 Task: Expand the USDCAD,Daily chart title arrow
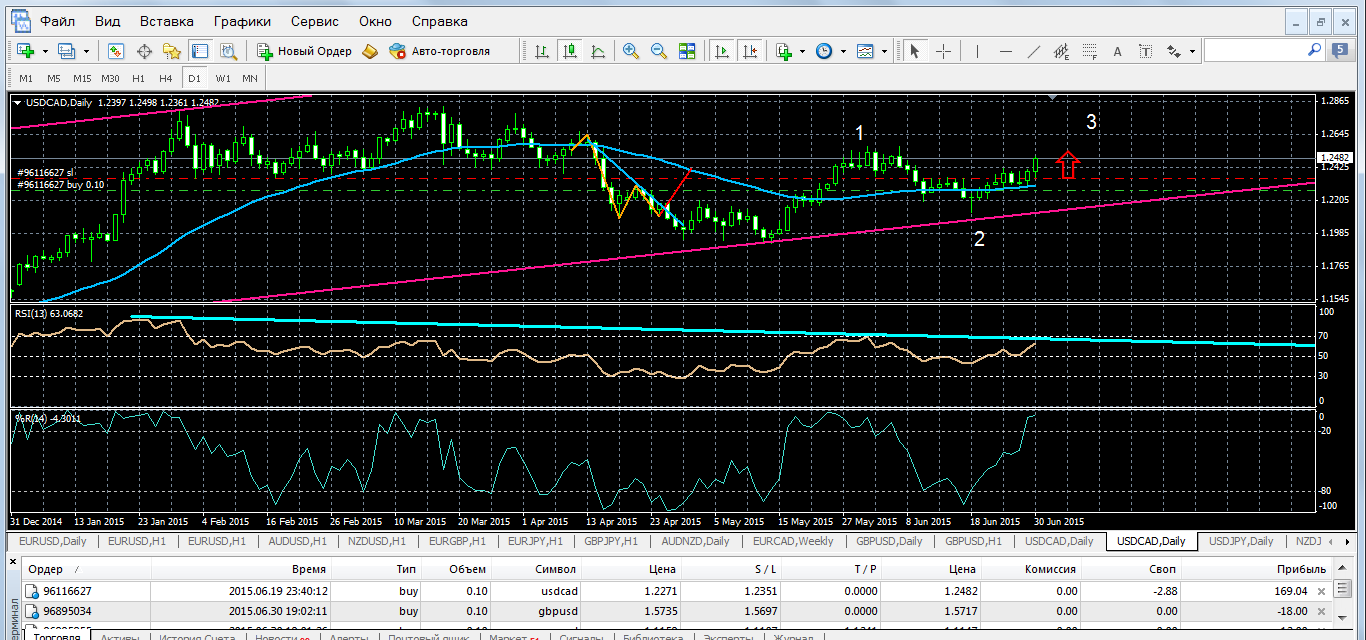[17, 102]
